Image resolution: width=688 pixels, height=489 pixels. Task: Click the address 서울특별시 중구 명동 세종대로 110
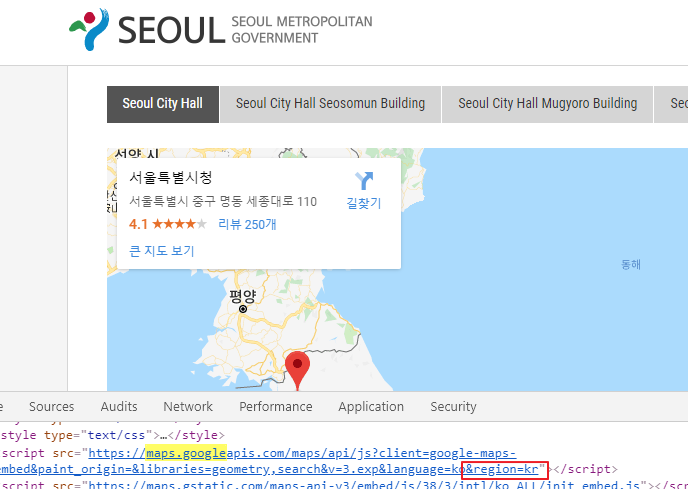[223, 201]
